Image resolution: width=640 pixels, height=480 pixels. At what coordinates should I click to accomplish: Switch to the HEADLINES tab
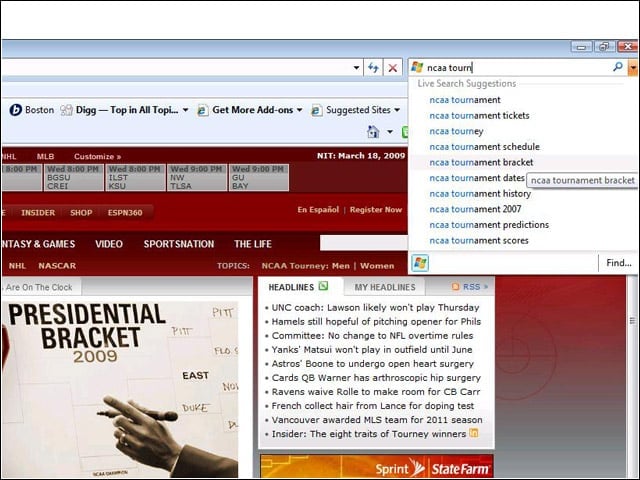[x=291, y=287]
